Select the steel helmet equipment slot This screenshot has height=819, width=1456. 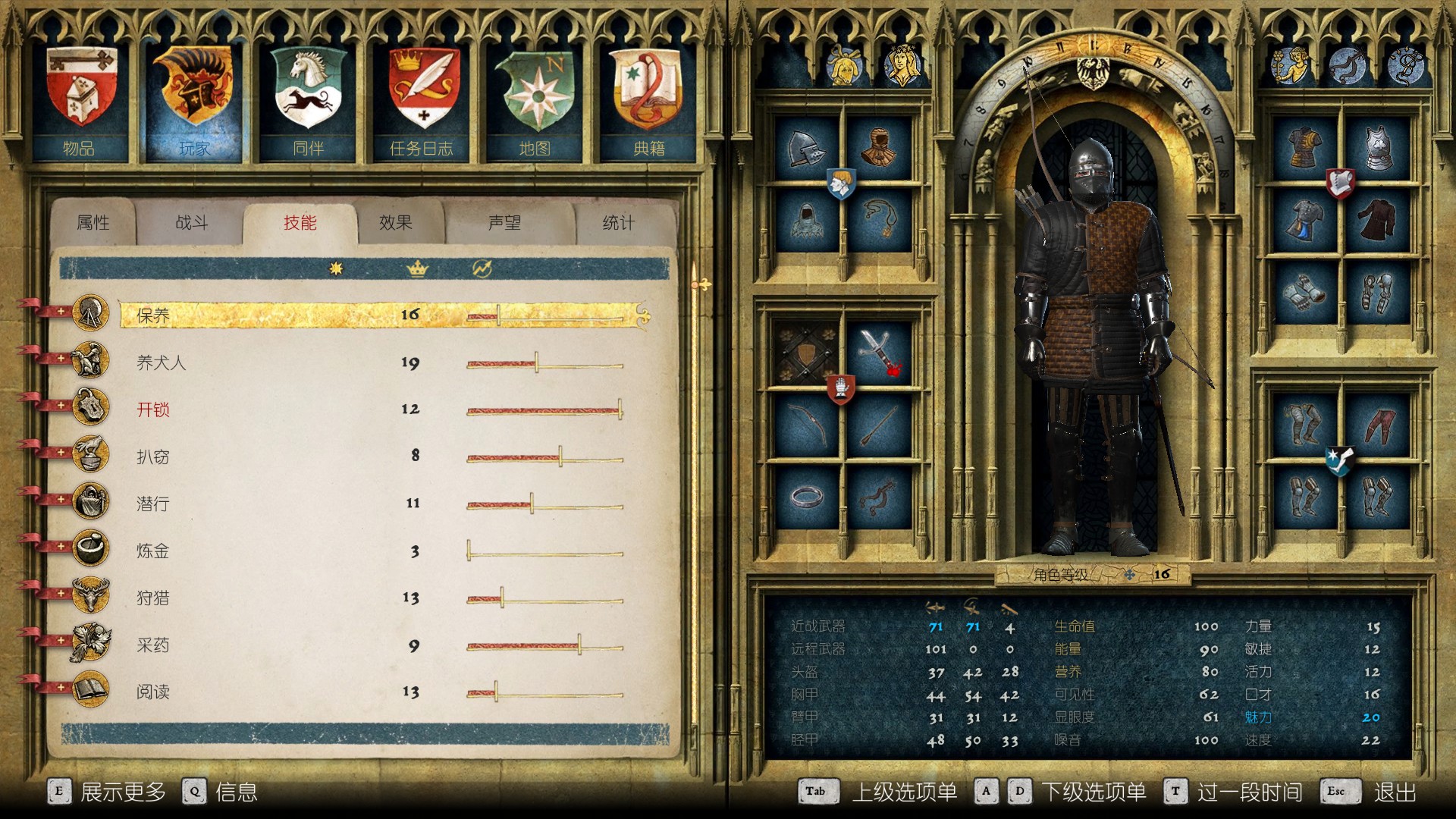click(x=806, y=148)
